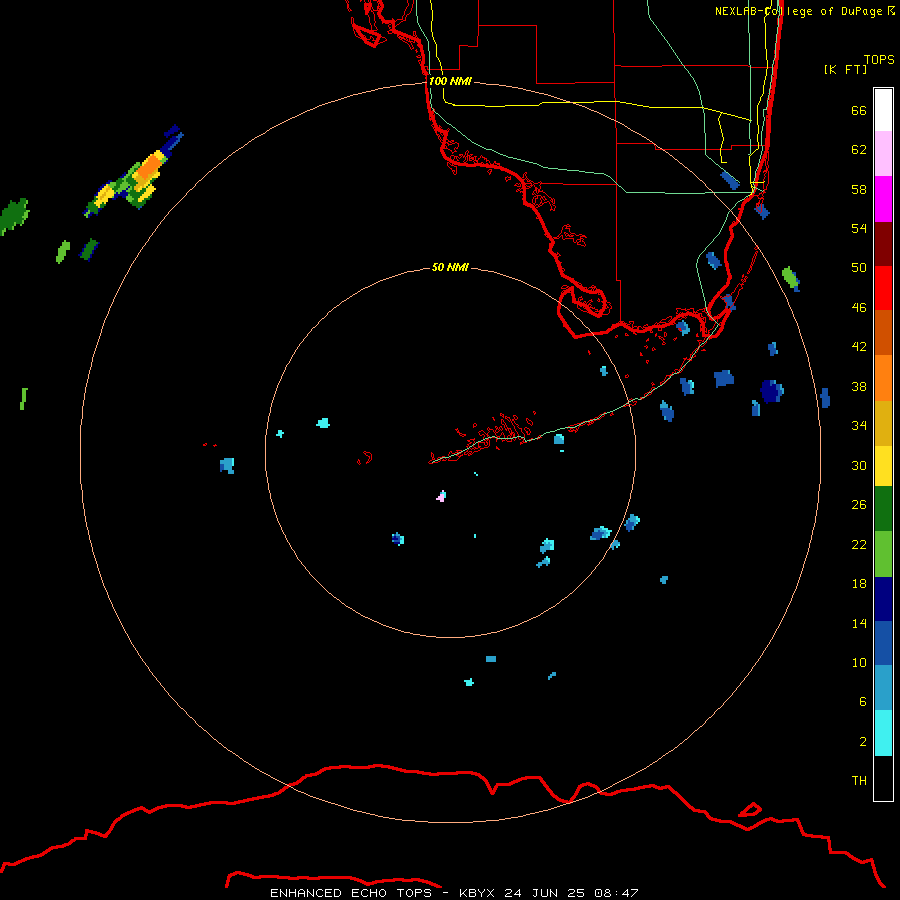Click the ENHANCED ECHO TOPS product title
The image size is (900, 900).
coord(351,893)
